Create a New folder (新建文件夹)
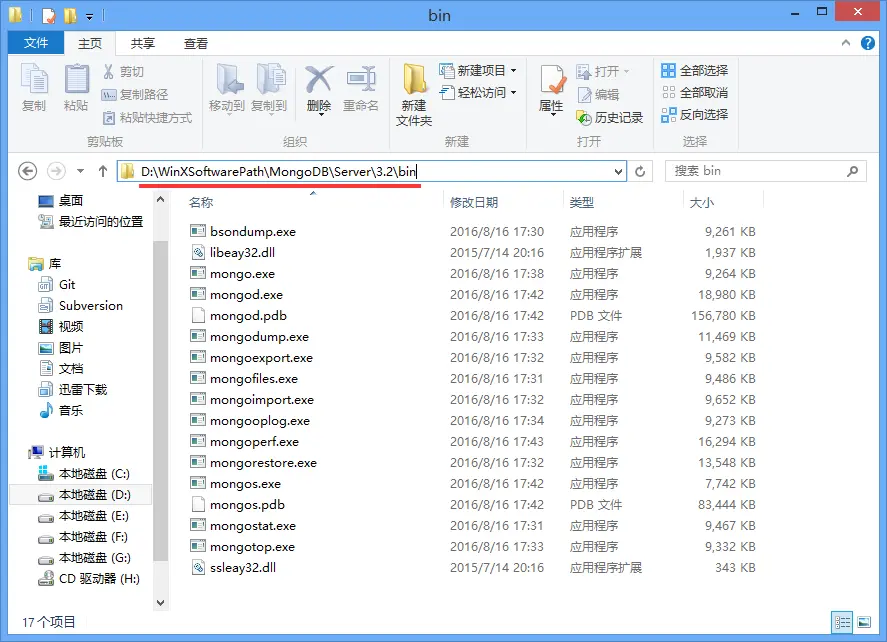Image resolution: width=887 pixels, height=642 pixels. [414, 94]
